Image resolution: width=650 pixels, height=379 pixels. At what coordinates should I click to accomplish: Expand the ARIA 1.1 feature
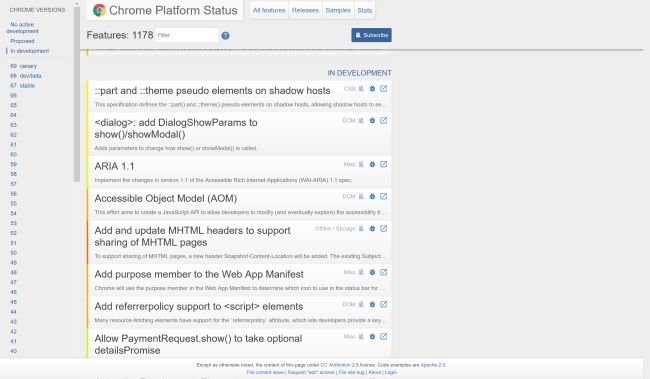[114, 166]
